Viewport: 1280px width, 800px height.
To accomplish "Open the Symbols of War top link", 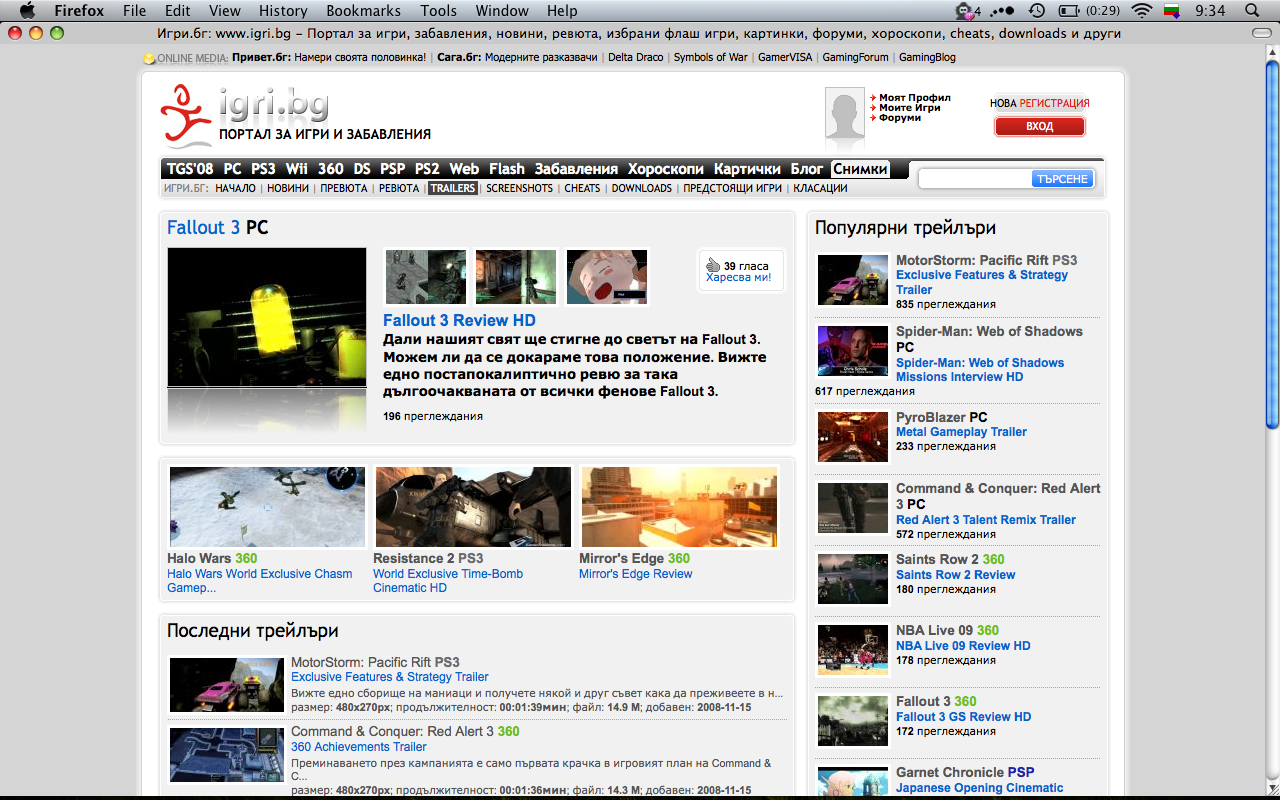I will click(710, 58).
